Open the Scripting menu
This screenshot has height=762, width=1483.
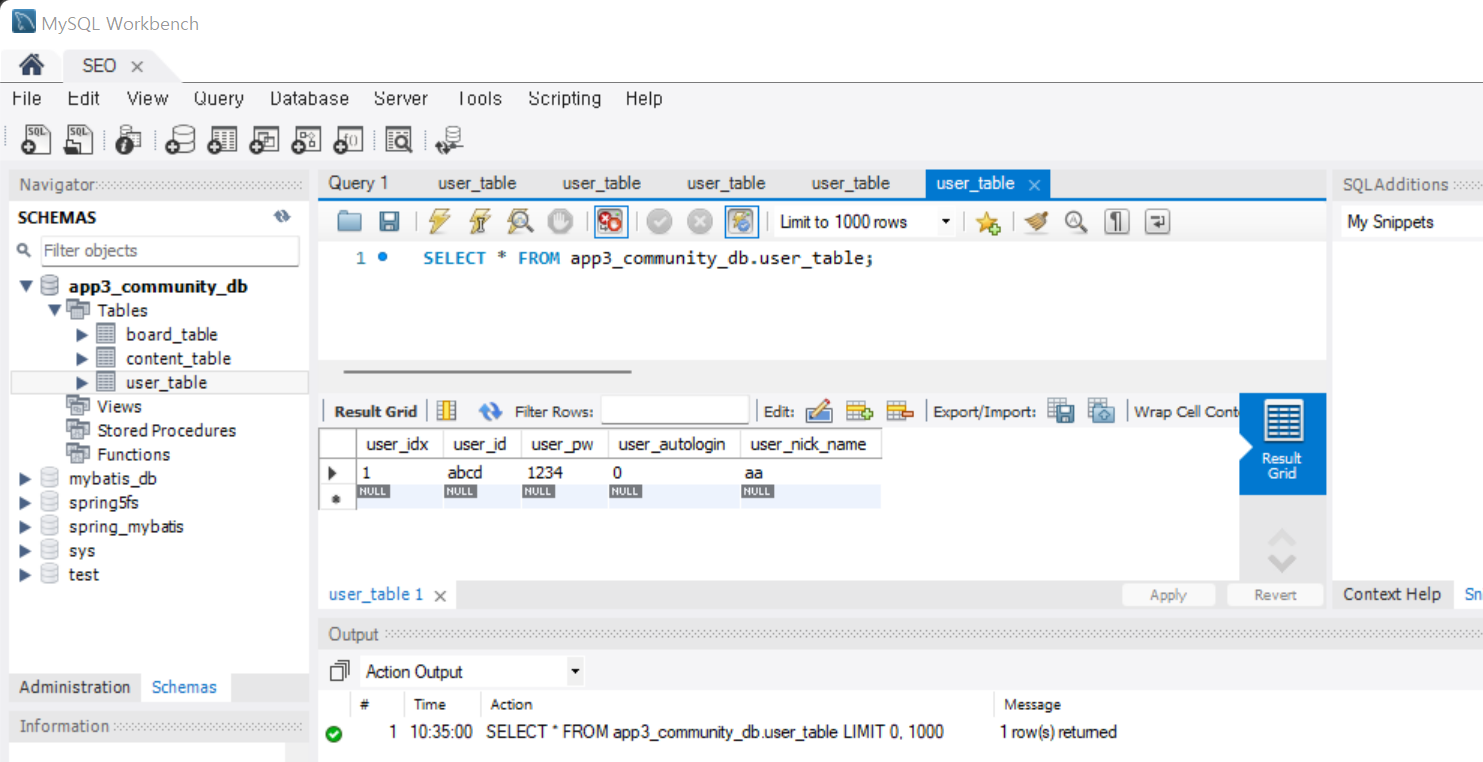tap(565, 98)
